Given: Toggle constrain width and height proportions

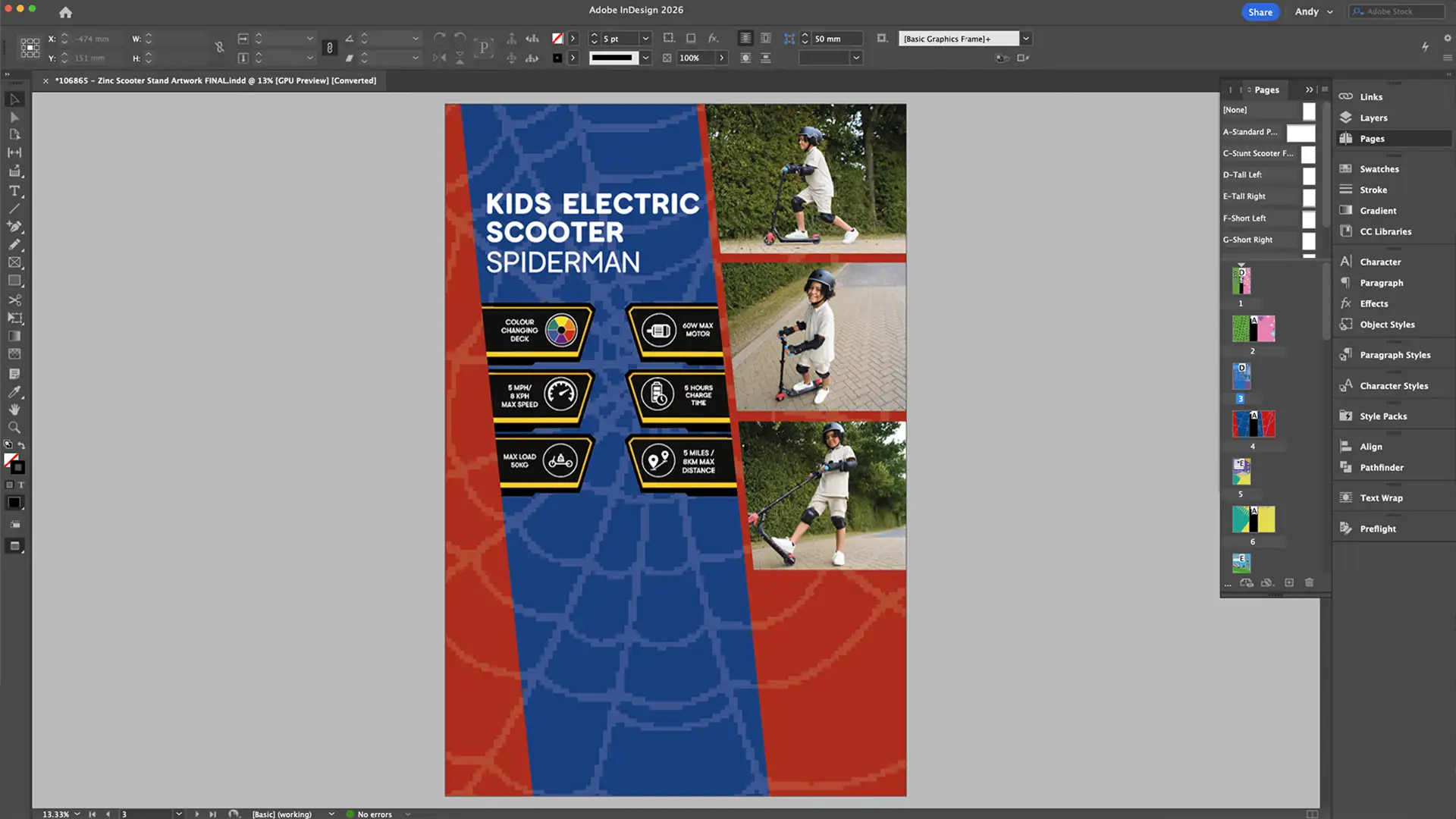Looking at the screenshot, I should pyautogui.click(x=219, y=47).
